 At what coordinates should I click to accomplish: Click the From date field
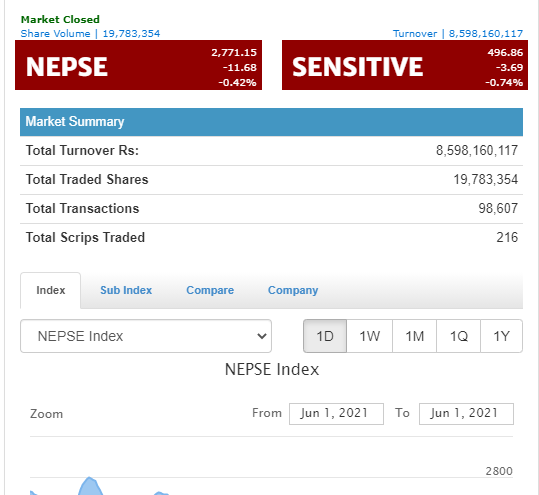336,414
